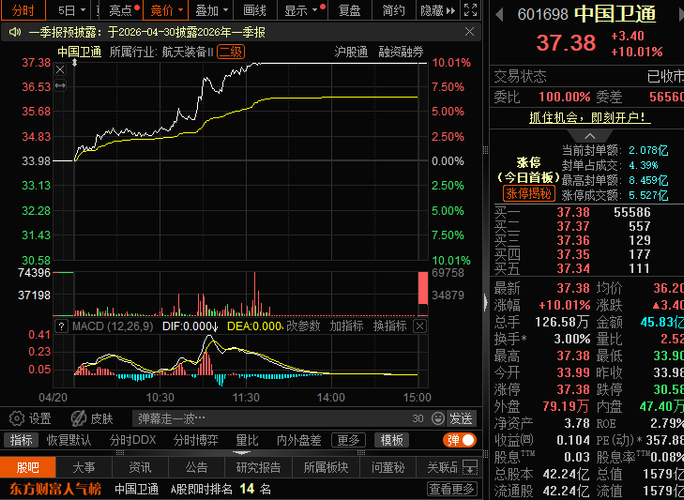Open the tab list dropdown next to 关联品
The image size is (684, 500).
click(470, 468)
